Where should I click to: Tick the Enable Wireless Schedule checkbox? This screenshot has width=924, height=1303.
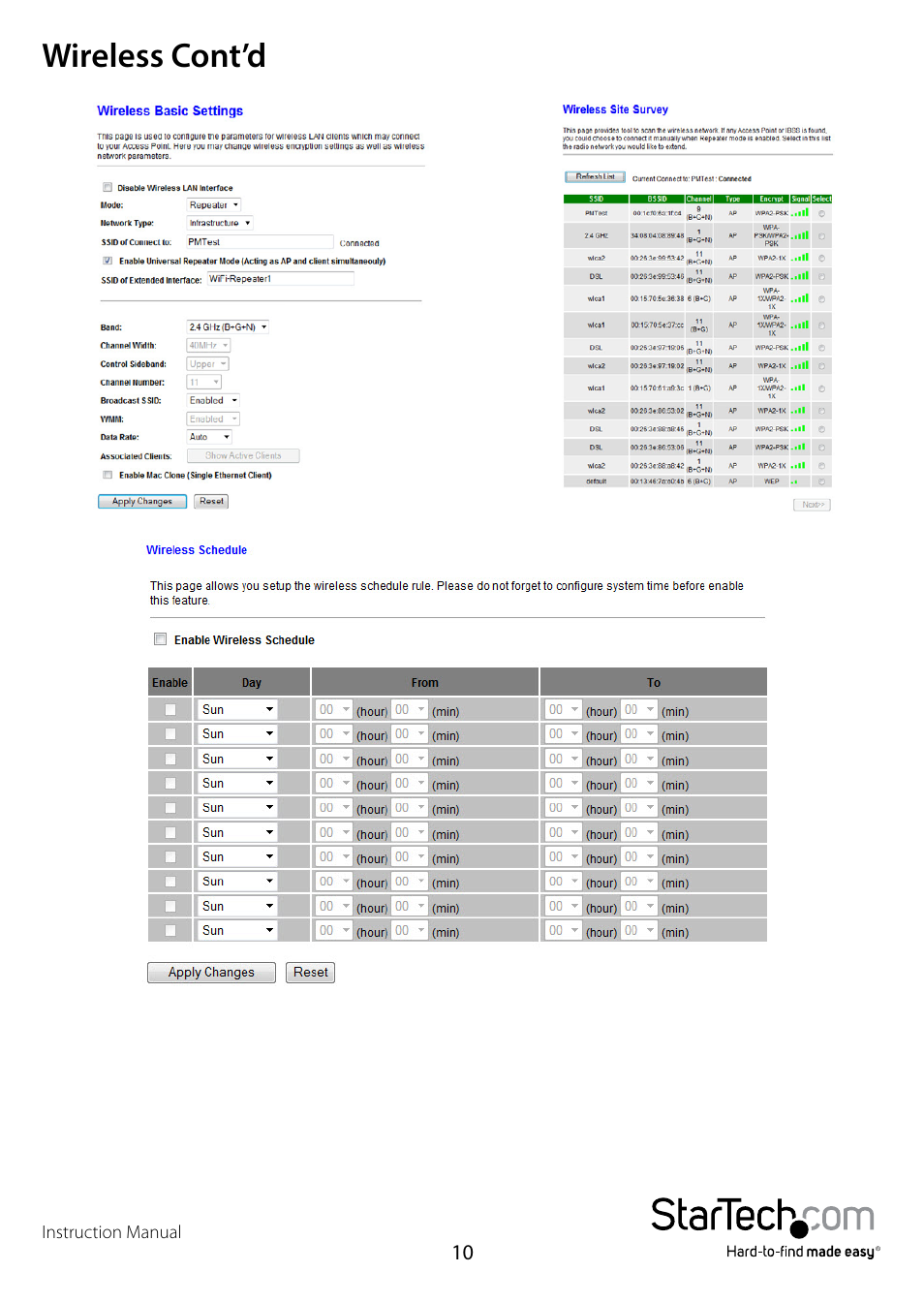pos(161,639)
